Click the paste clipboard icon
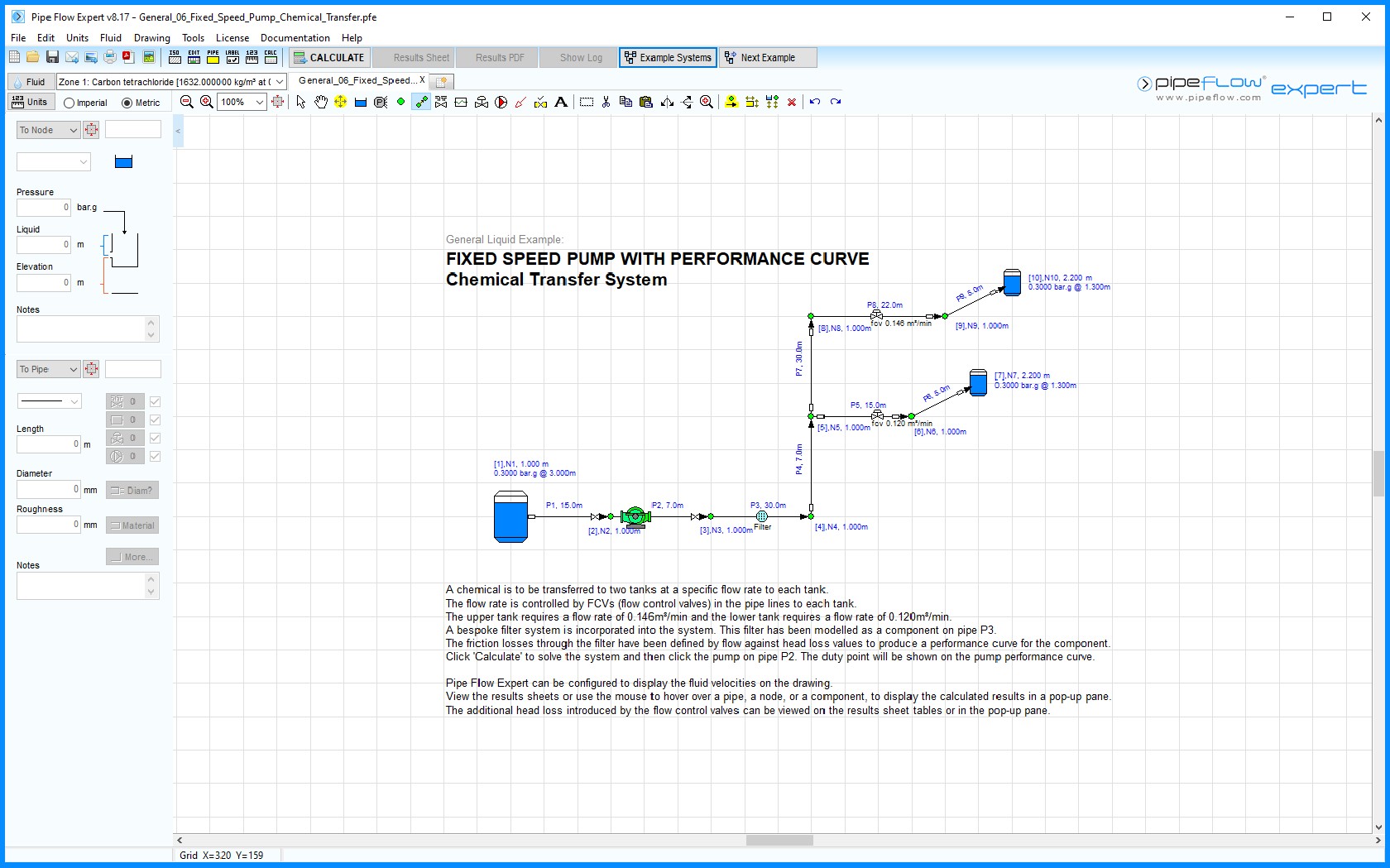1390x868 pixels. coord(646,102)
